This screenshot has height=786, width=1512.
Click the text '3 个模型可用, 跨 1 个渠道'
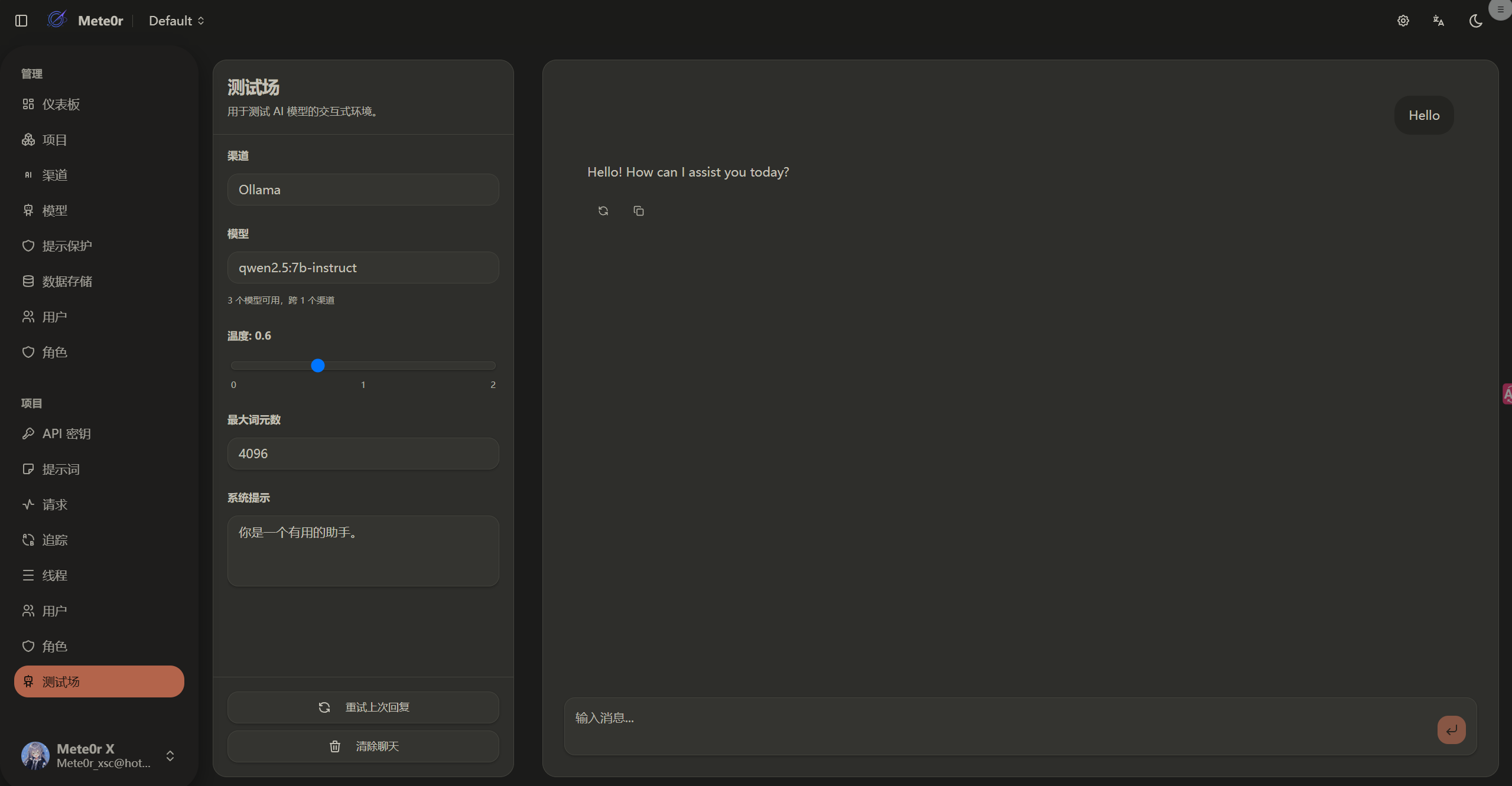(x=281, y=301)
